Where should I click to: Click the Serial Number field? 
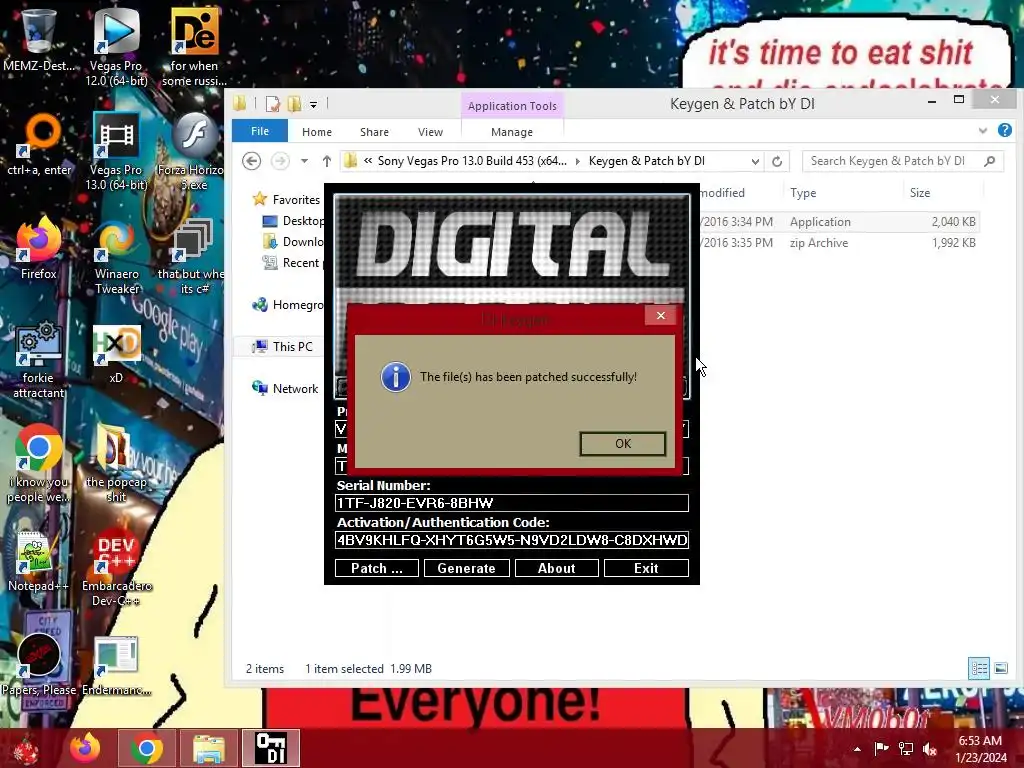[x=511, y=503]
